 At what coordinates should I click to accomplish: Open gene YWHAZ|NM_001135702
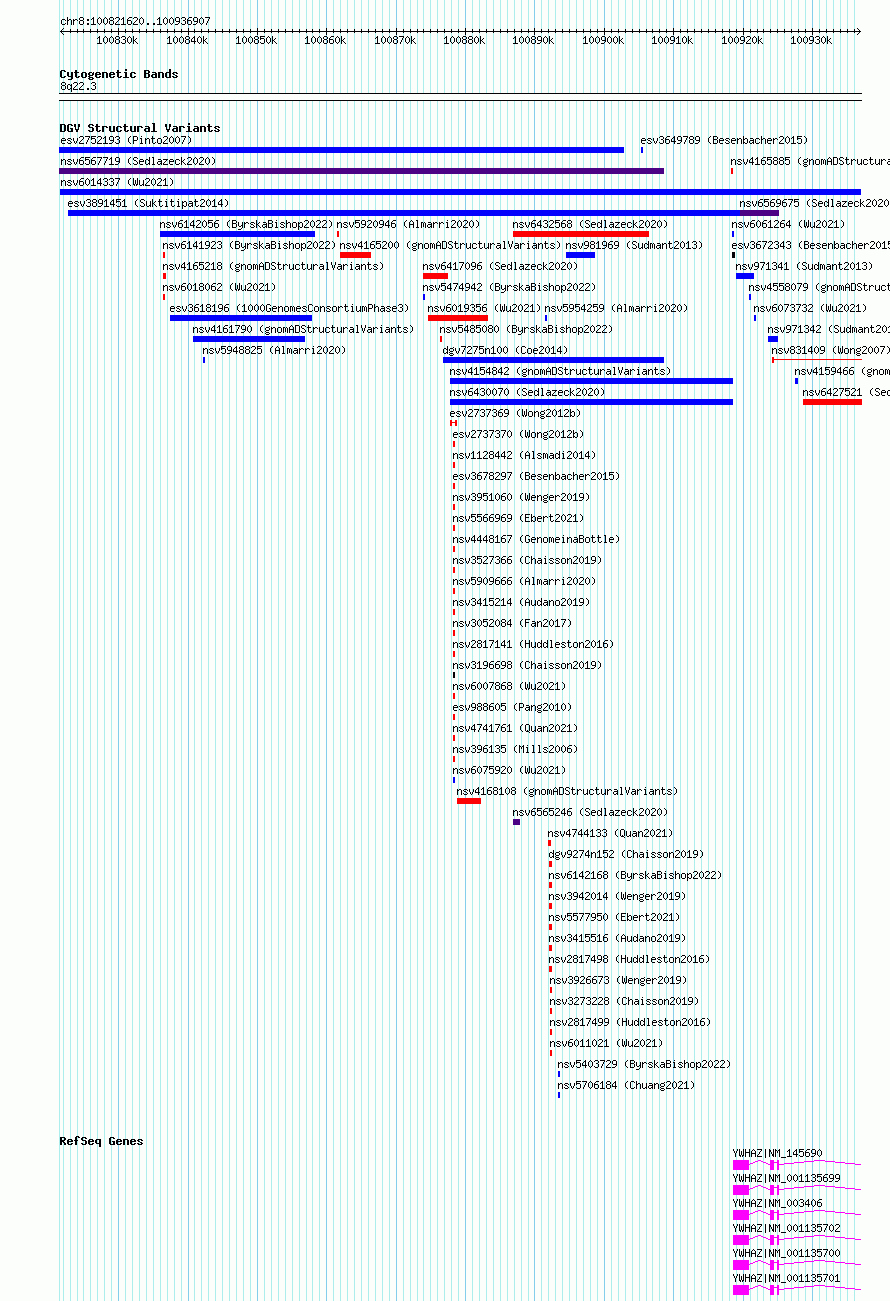[787, 1228]
